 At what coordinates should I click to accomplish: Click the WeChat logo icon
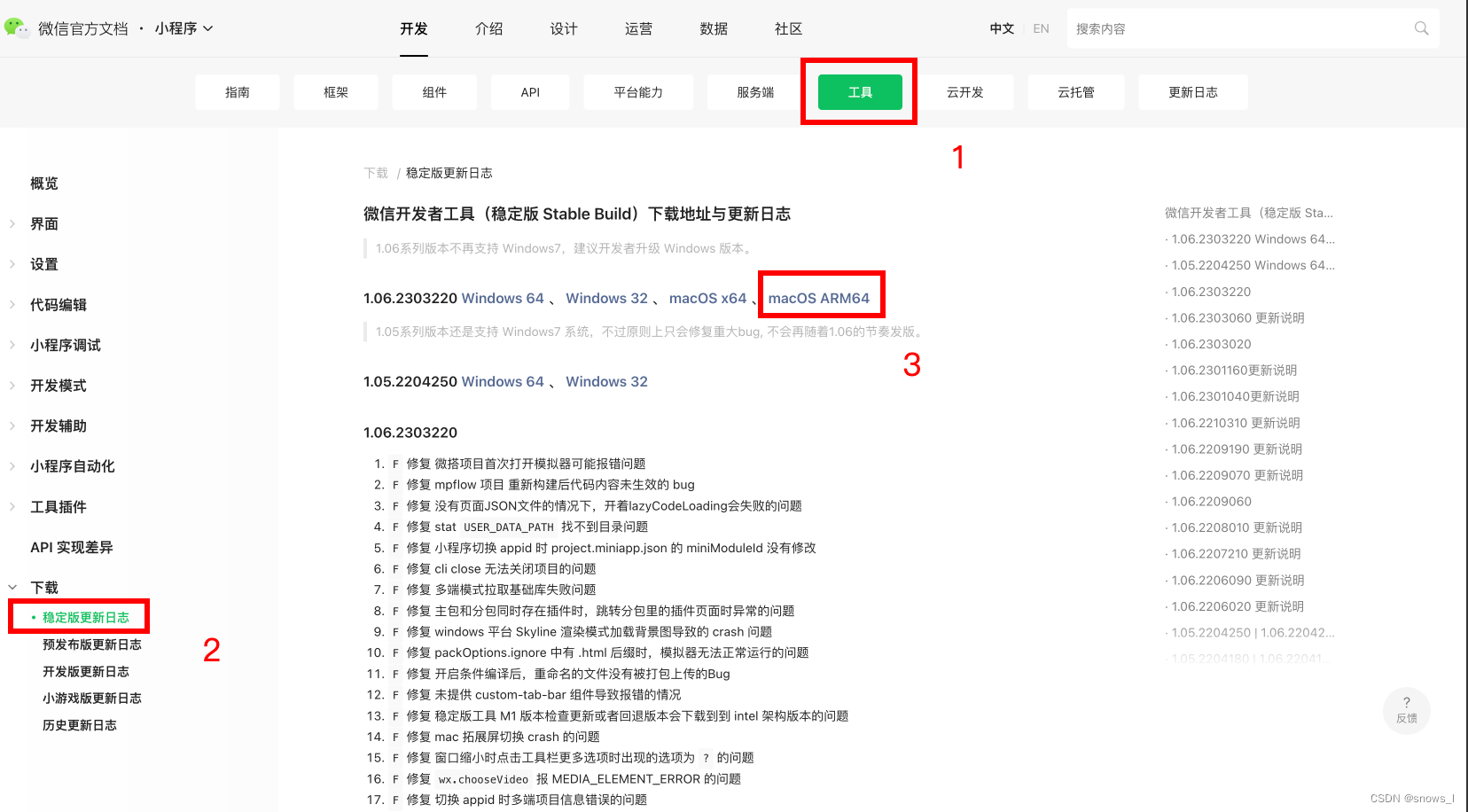[16, 27]
